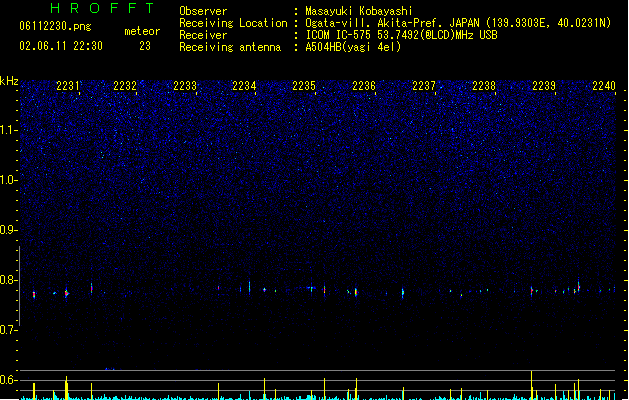Click the 'Observer' field label
The width and height of the screenshot is (629, 400).
(203, 11)
